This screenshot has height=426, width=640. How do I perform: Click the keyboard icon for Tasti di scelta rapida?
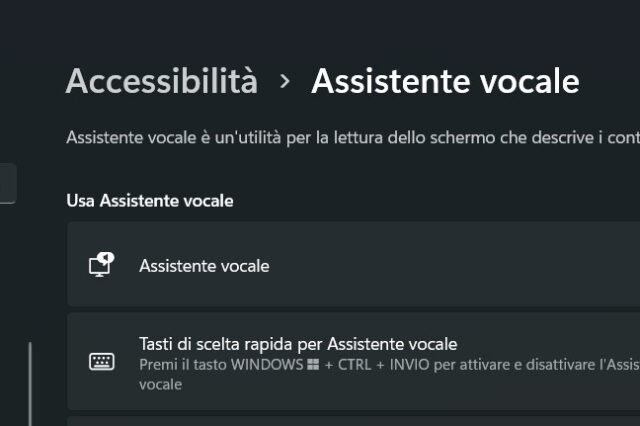101,361
